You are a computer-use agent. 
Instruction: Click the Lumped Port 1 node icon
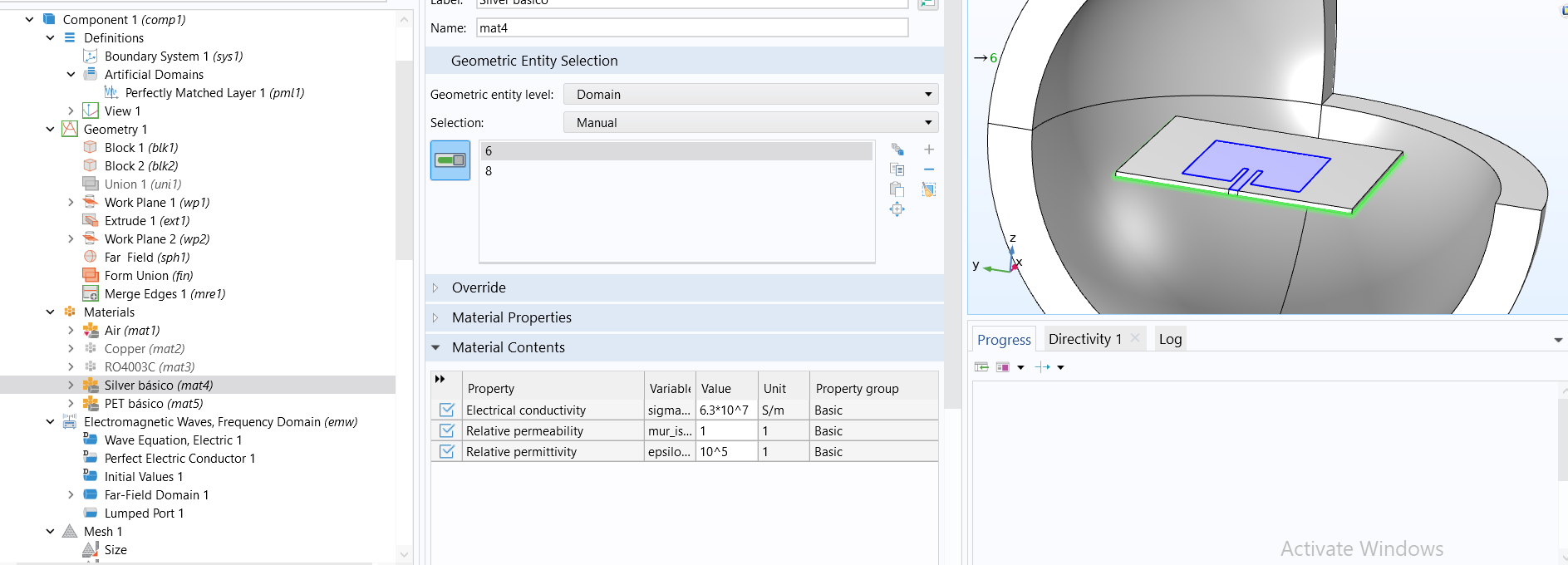click(x=91, y=513)
